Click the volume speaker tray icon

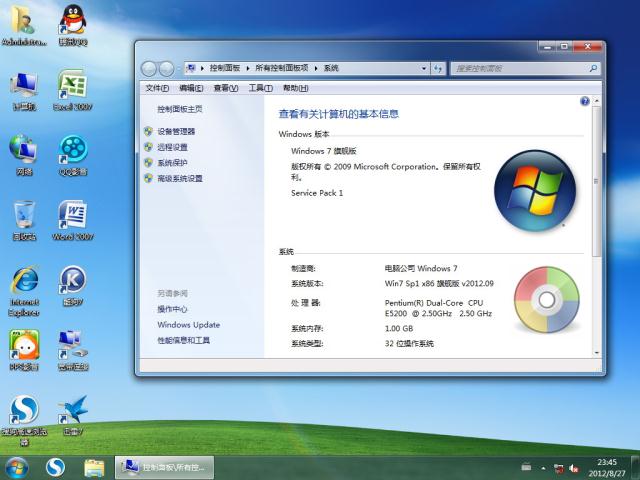[574, 469]
